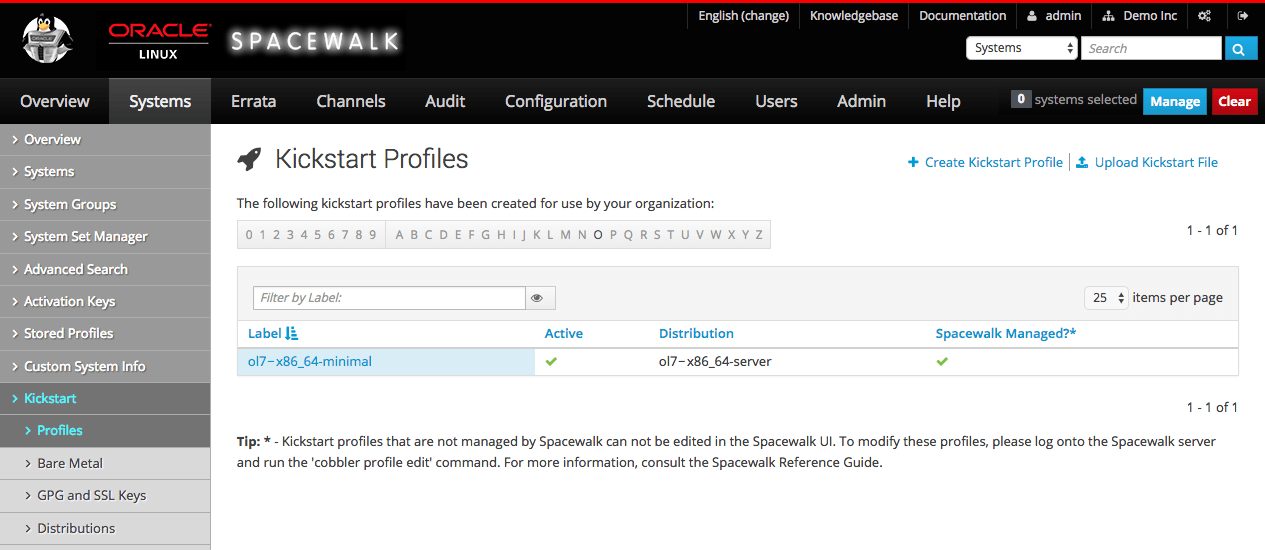Click the sign out arrow icon
The width and height of the screenshot is (1265, 550).
click(1243, 16)
